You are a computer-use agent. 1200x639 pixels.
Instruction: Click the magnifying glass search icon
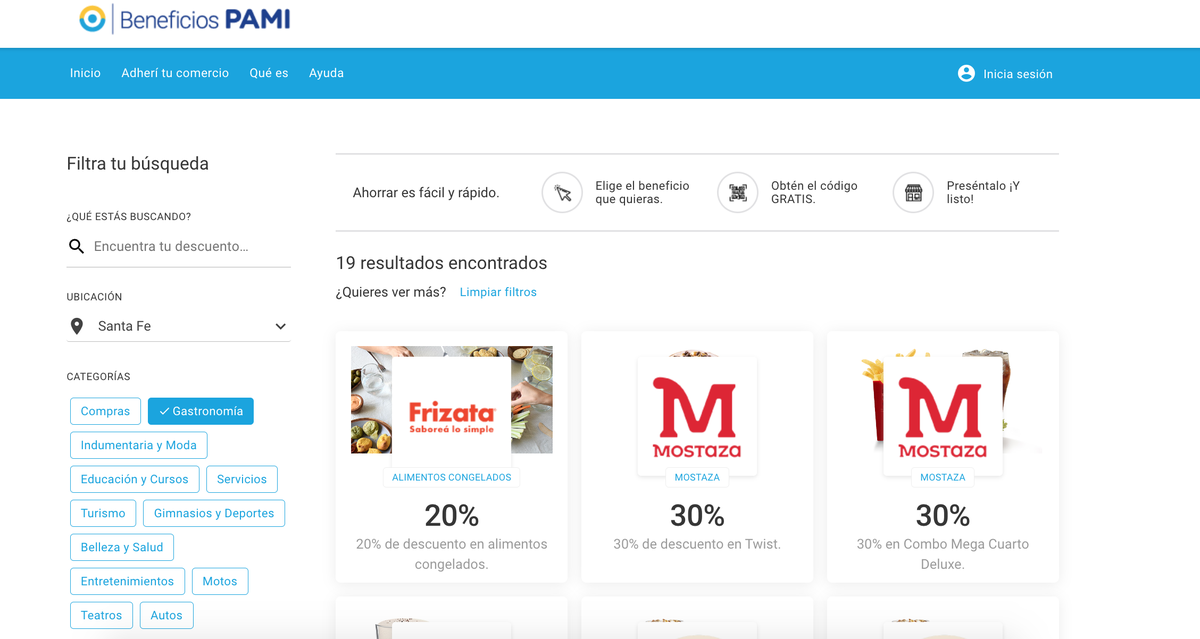click(77, 246)
